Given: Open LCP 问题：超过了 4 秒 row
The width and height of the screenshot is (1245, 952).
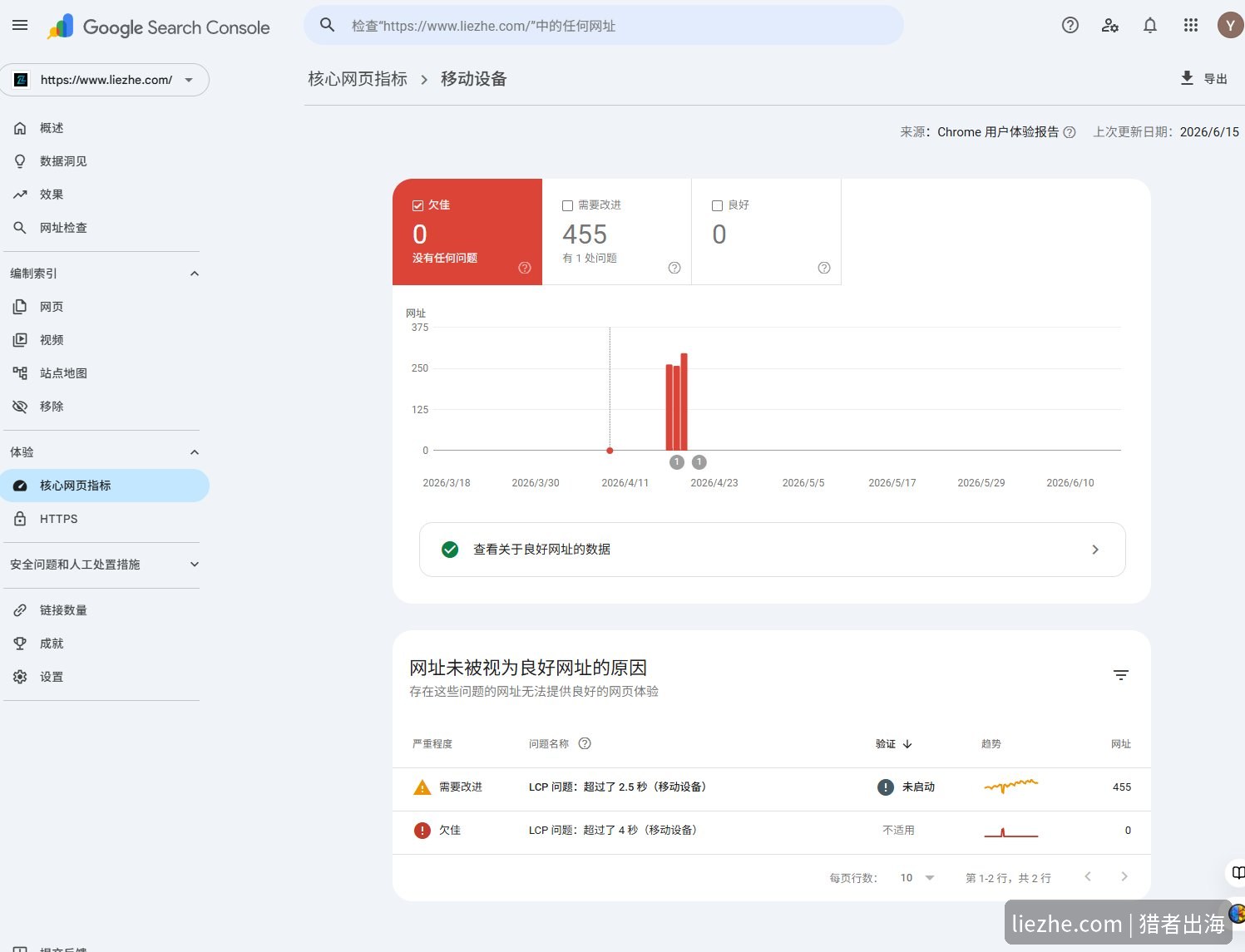Looking at the screenshot, I should tap(772, 831).
